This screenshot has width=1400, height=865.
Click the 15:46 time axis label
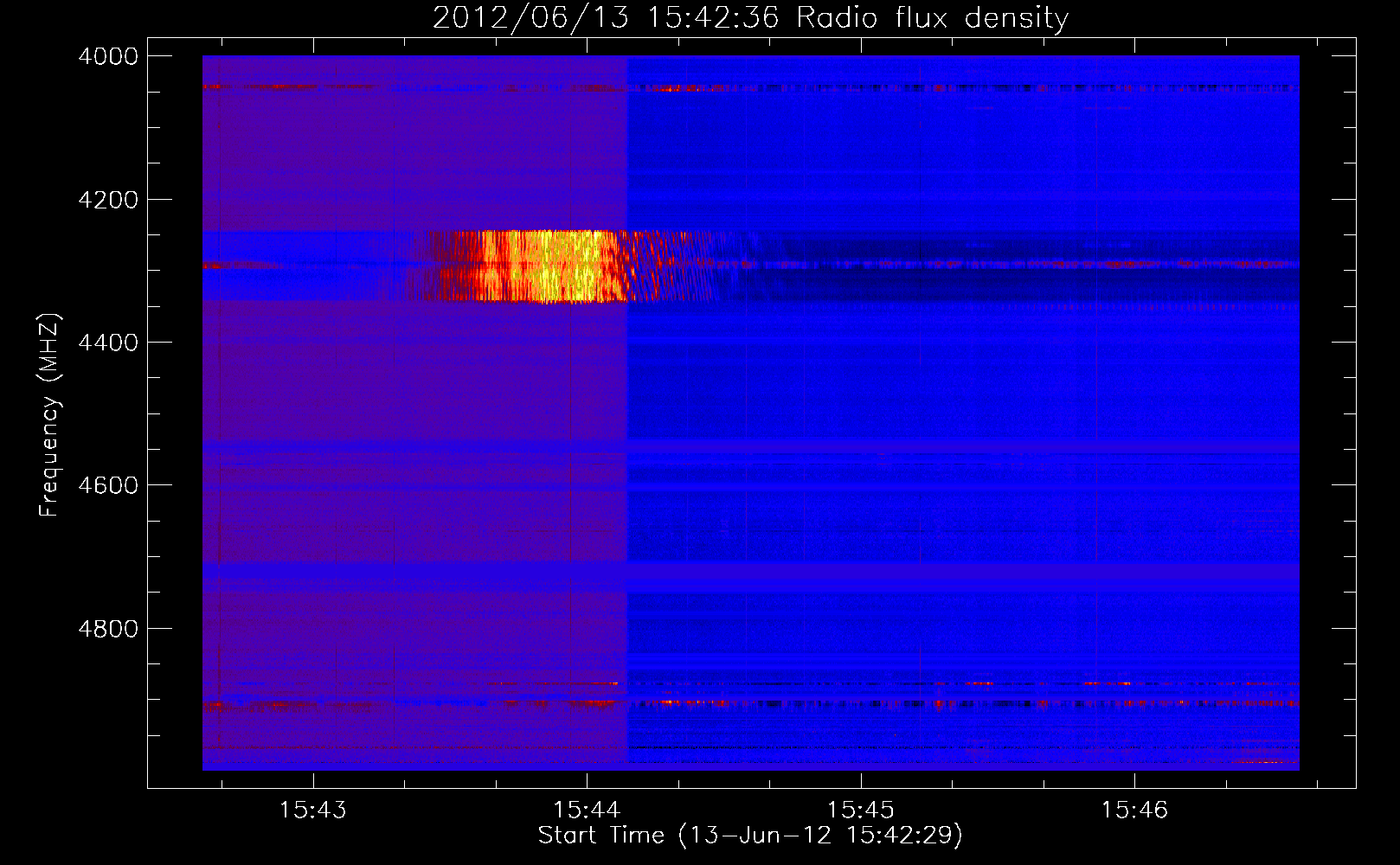pos(1134,811)
